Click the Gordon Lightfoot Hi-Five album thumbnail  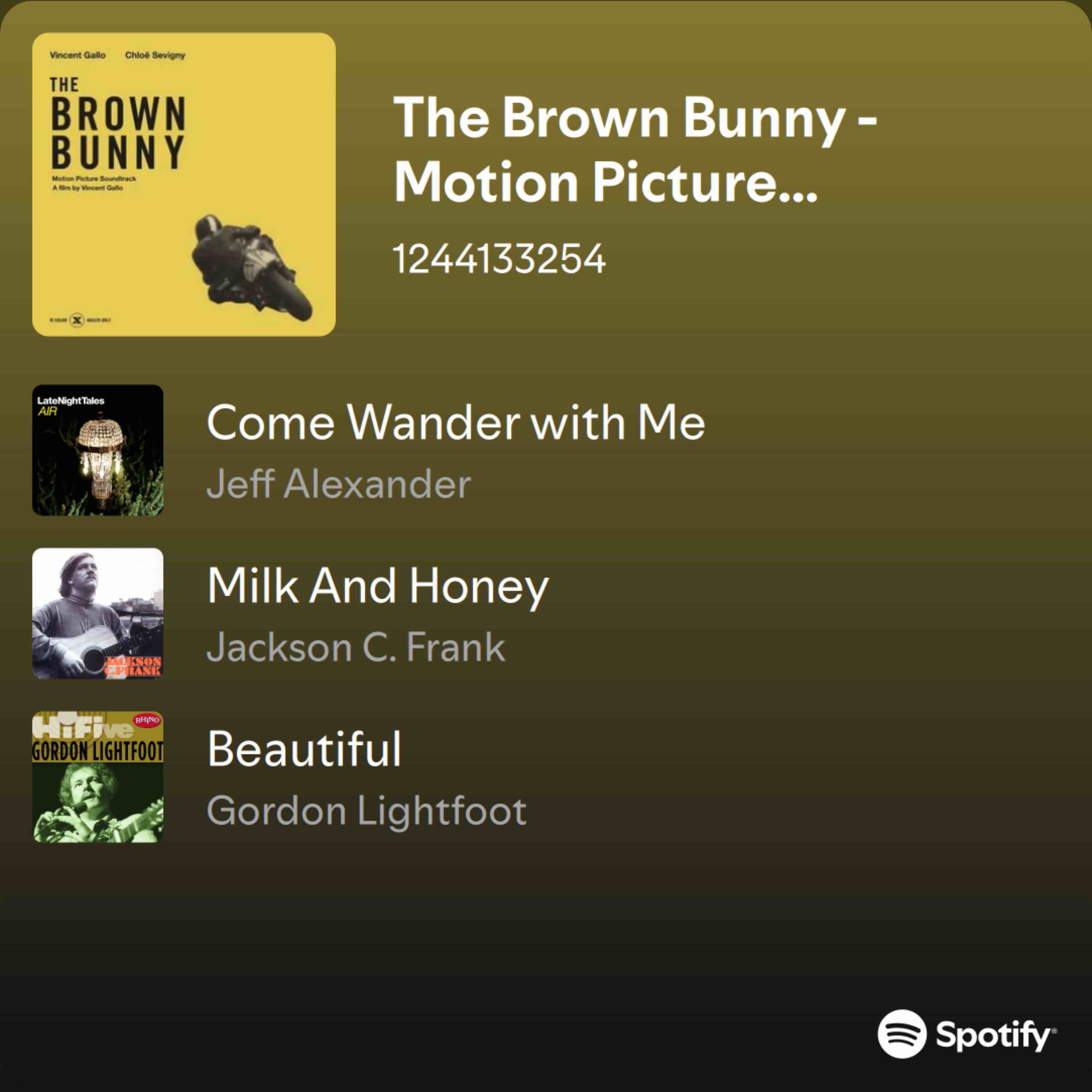(98, 777)
